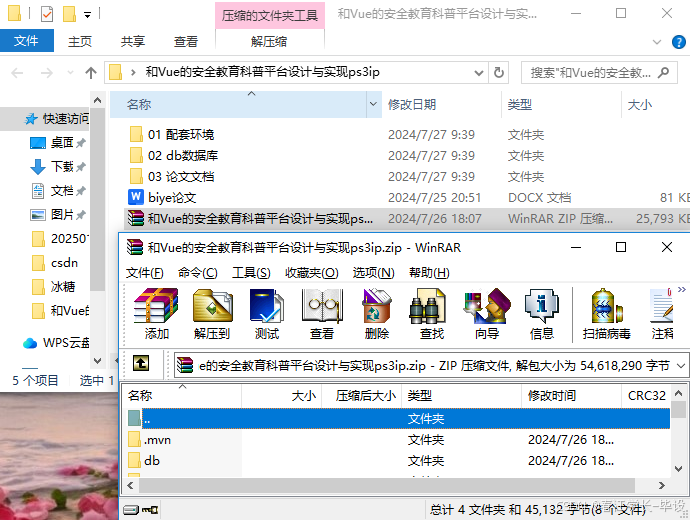The image size is (690, 520).
Task: Click the refresh button in Explorer address bar
Action: pos(499,73)
